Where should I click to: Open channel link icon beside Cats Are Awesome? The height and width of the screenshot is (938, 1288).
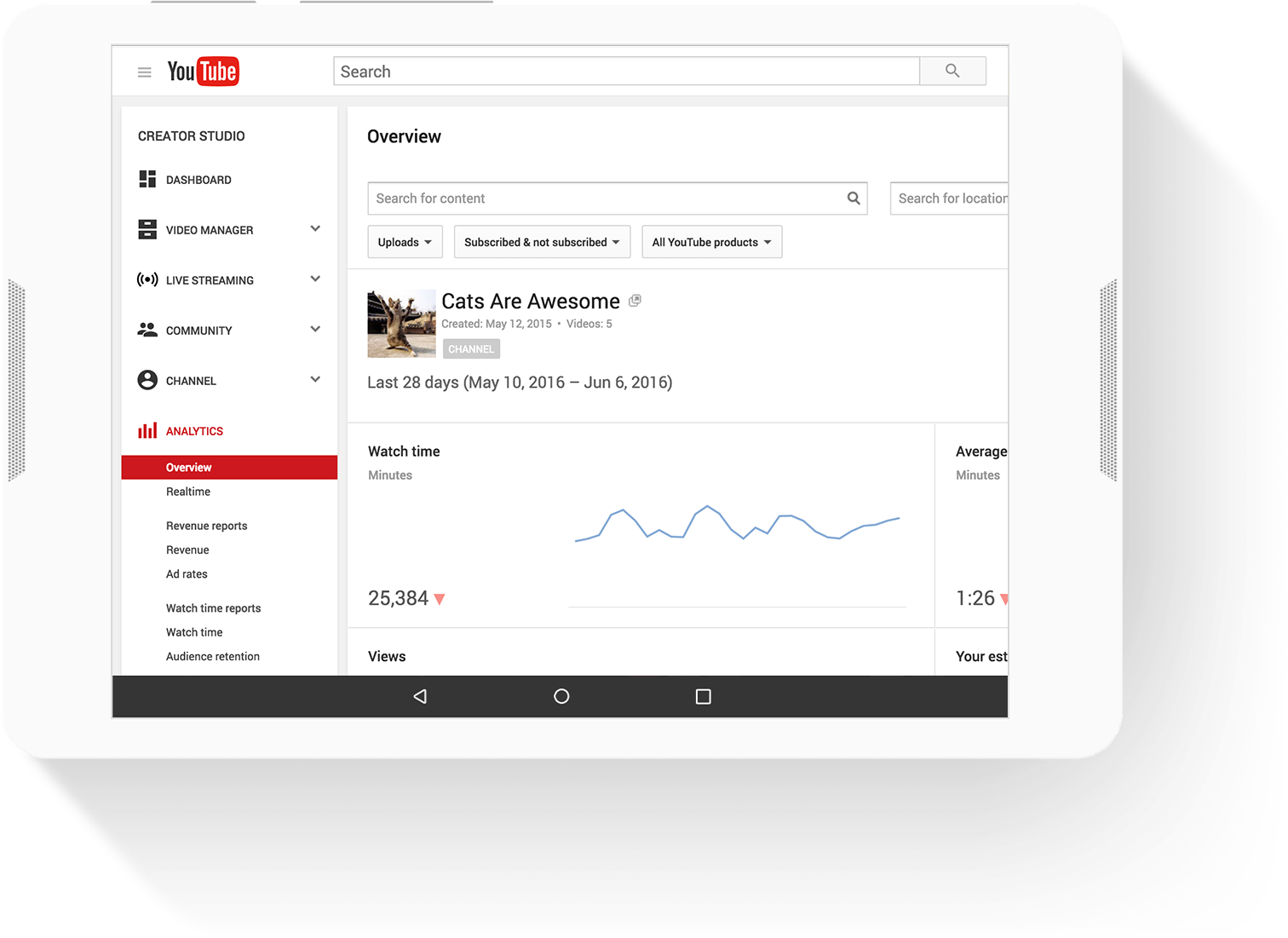pyautogui.click(x=635, y=301)
